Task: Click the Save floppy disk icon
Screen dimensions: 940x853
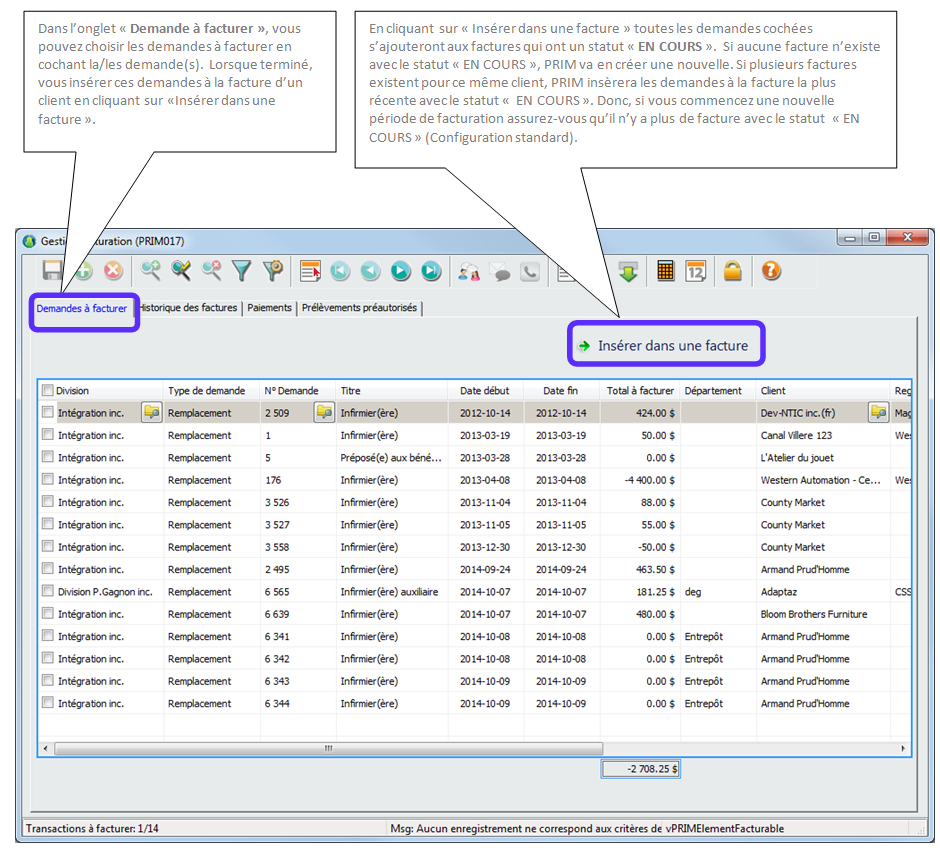Action: click(x=53, y=271)
